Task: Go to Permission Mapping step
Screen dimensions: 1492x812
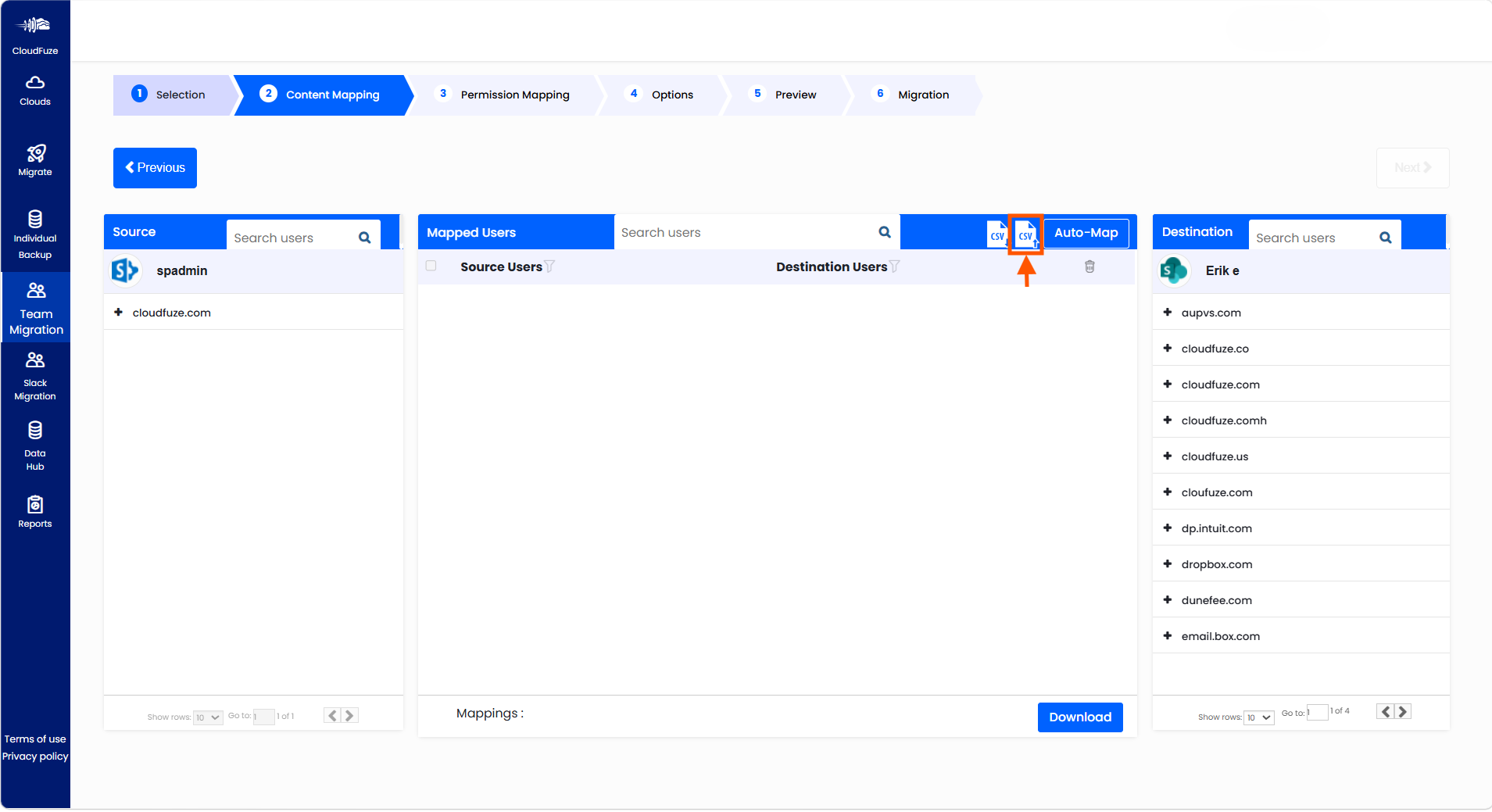Action: tap(504, 95)
